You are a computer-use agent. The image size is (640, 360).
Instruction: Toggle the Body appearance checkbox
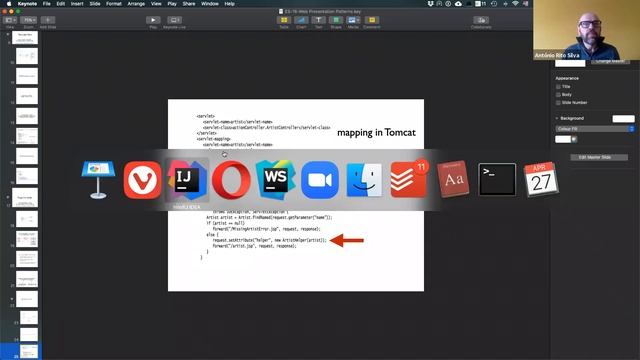click(x=558, y=95)
